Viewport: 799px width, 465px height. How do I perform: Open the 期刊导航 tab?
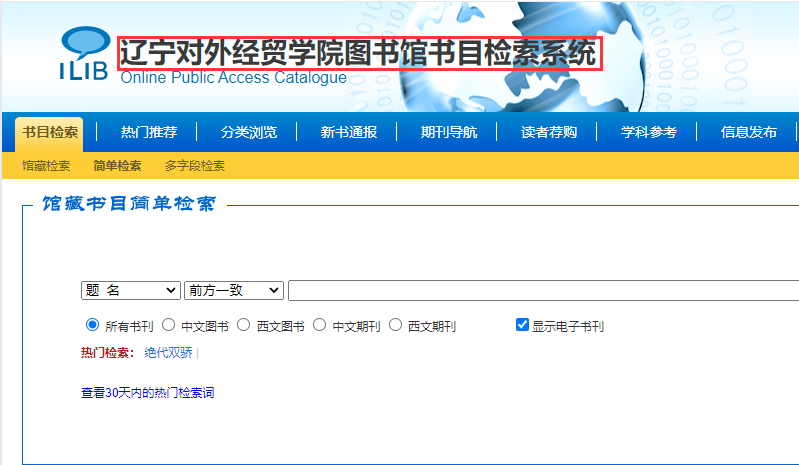tap(448, 132)
